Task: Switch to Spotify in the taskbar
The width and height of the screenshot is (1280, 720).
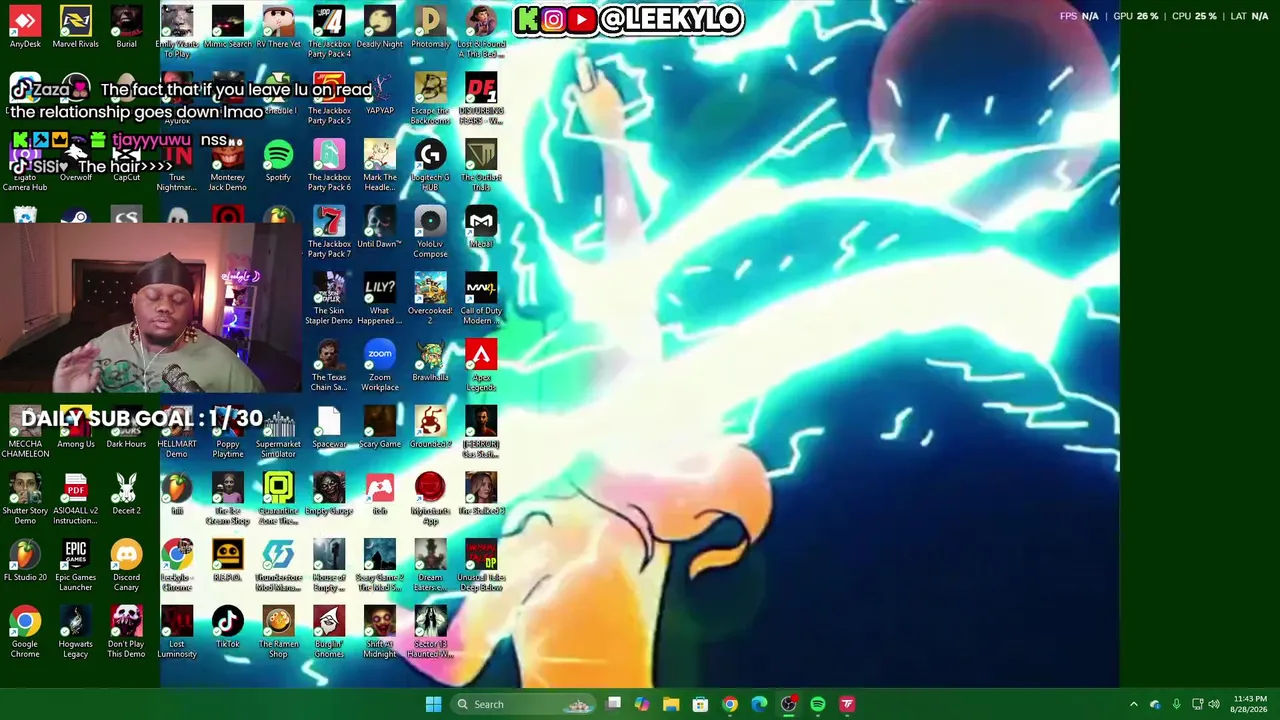Action: (x=818, y=704)
